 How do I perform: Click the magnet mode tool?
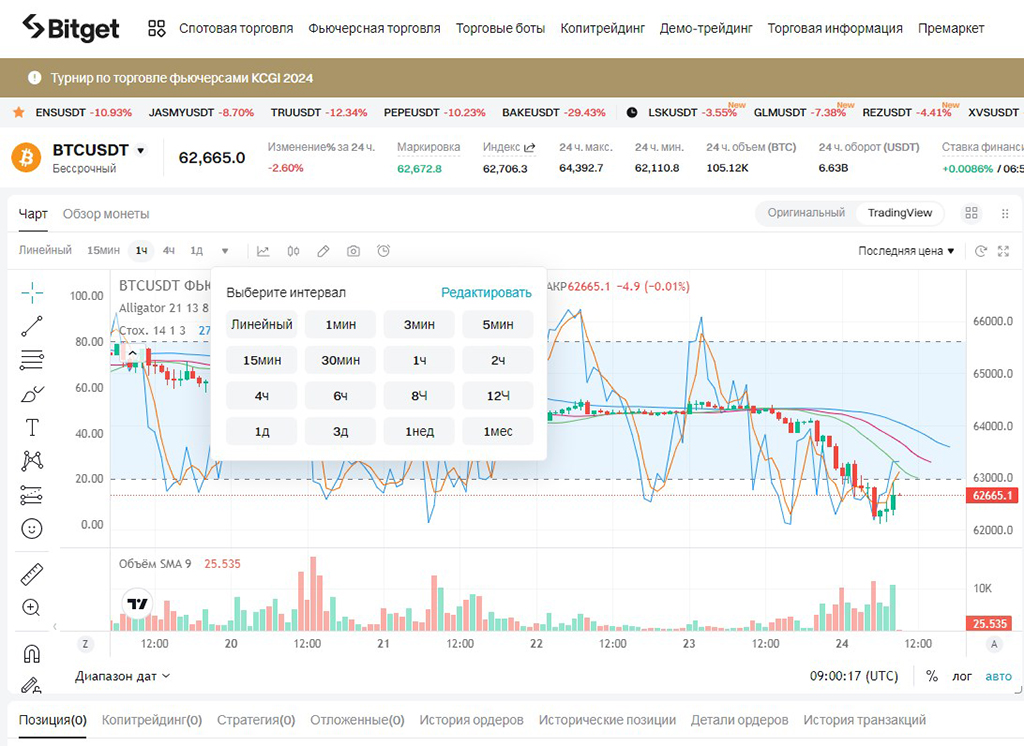[32, 654]
